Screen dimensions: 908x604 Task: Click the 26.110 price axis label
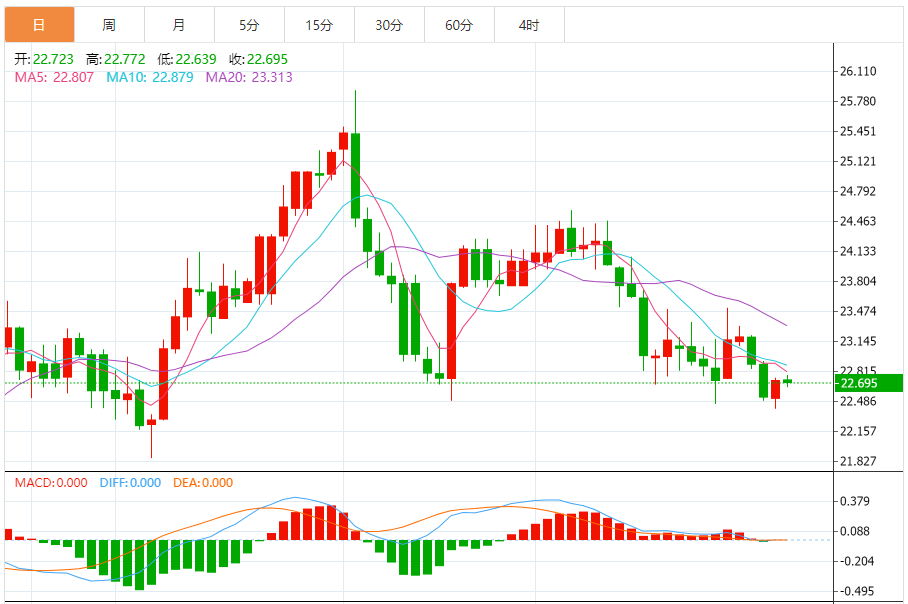[858, 71]
